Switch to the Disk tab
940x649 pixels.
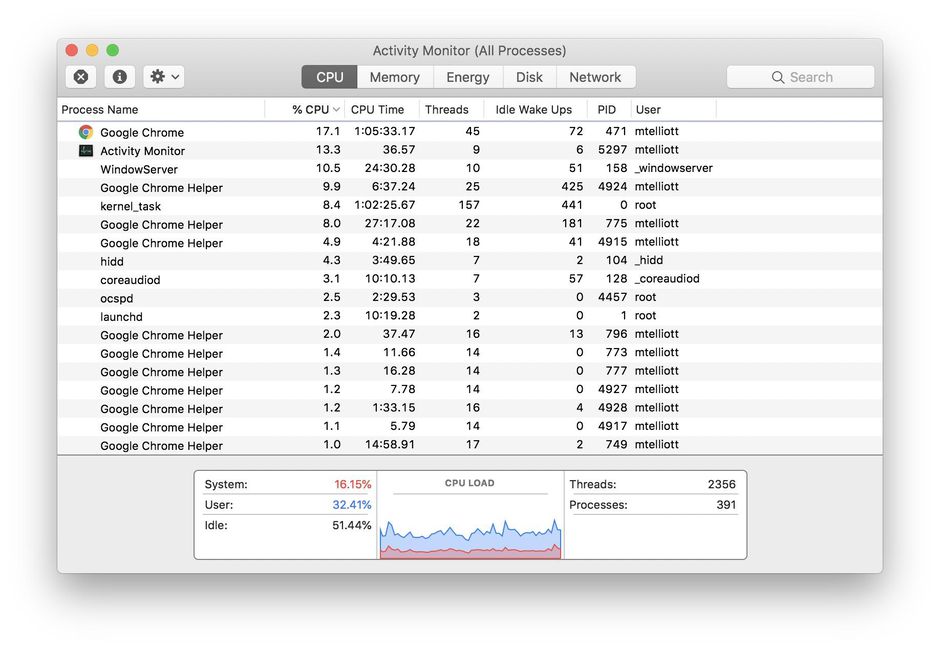[x=529, y=77]
